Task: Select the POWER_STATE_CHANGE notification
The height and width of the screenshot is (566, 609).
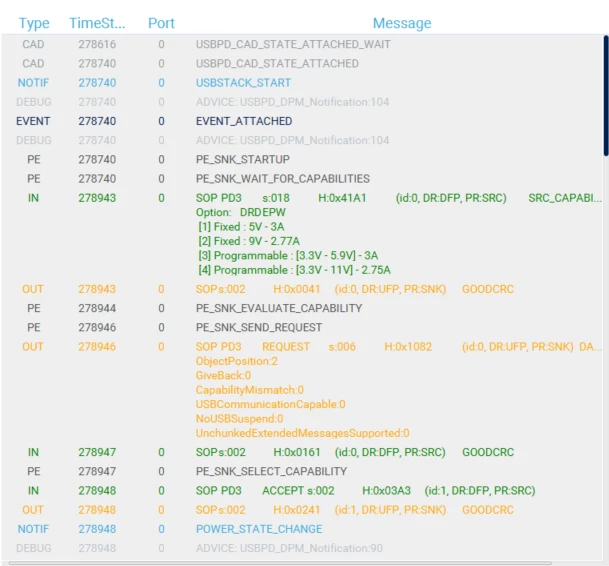Action: 259,529
